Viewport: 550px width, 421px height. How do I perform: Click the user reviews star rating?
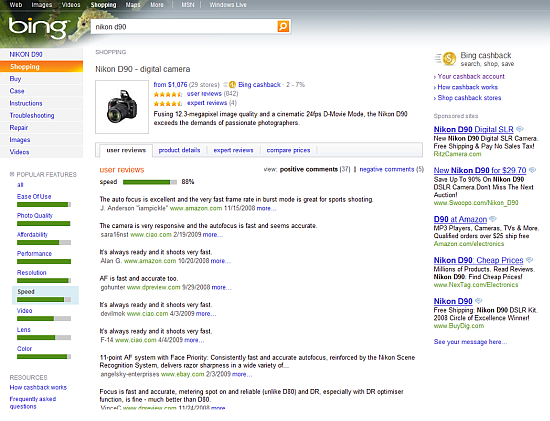tap(168, 94)
